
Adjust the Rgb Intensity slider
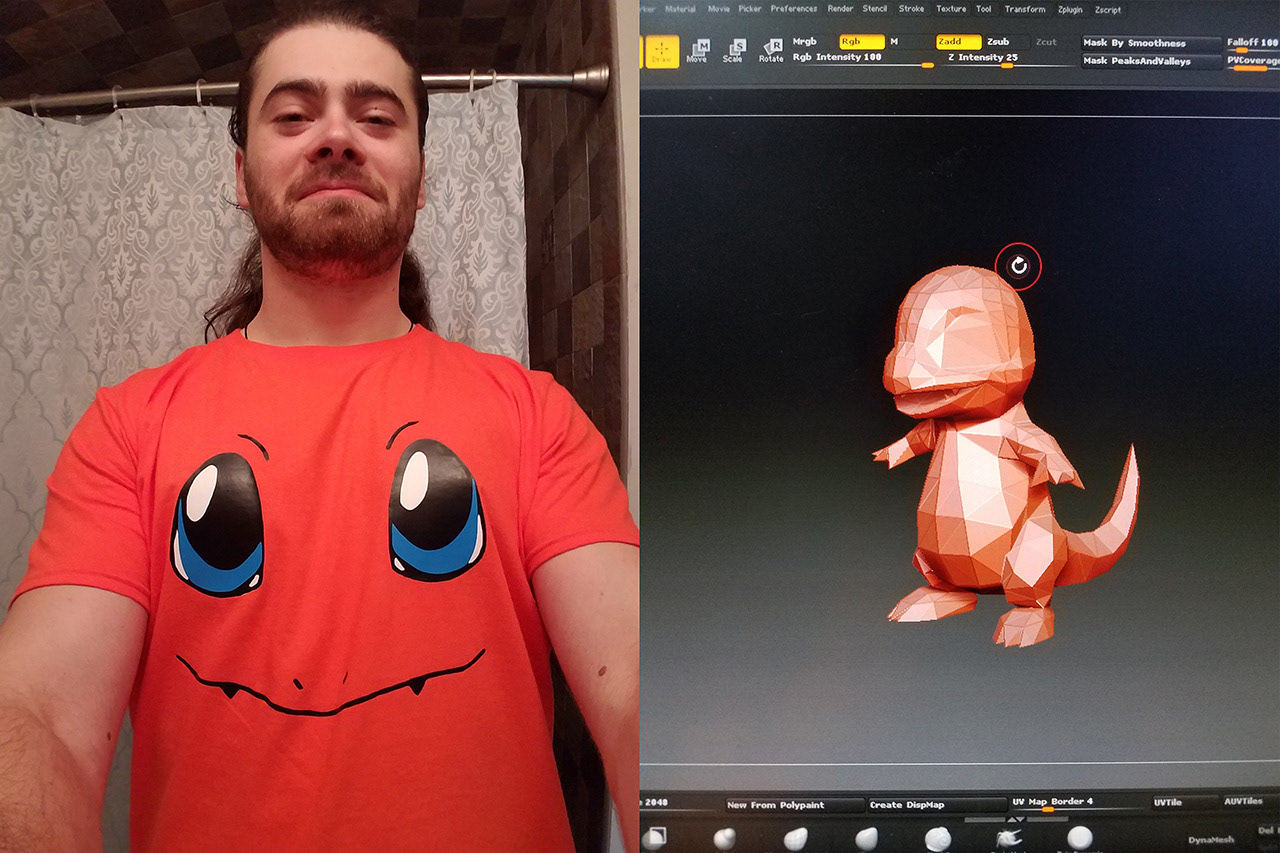click(865, 59)
